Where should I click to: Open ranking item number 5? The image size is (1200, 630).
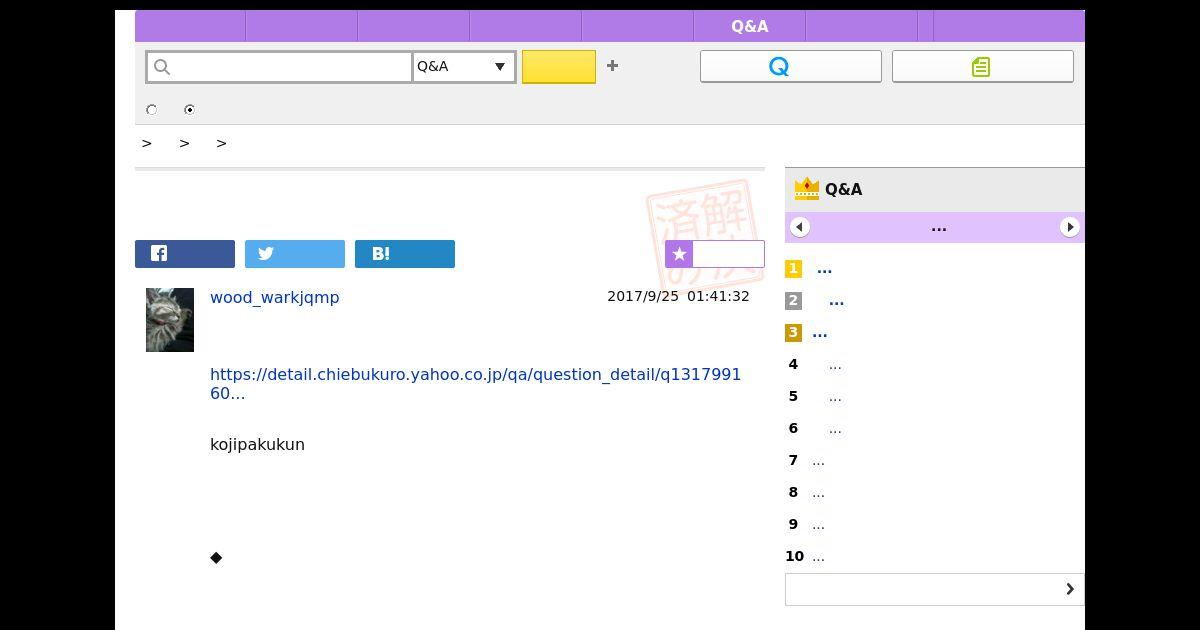[x=835, y=397]
